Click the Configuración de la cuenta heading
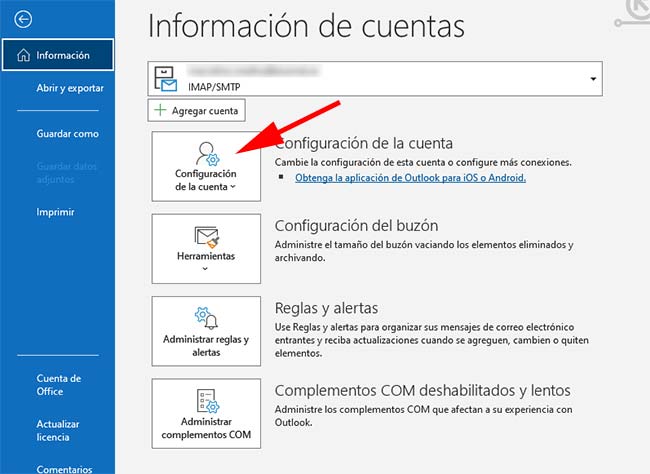The width and height of the screenshot is (650, 474). click(x=364, y=143)
